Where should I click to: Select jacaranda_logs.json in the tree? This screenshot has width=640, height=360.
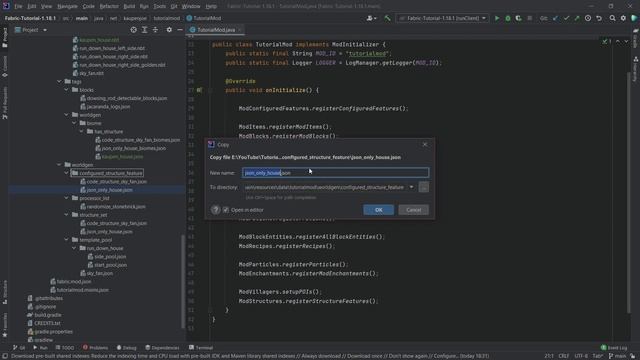point(105,107)
